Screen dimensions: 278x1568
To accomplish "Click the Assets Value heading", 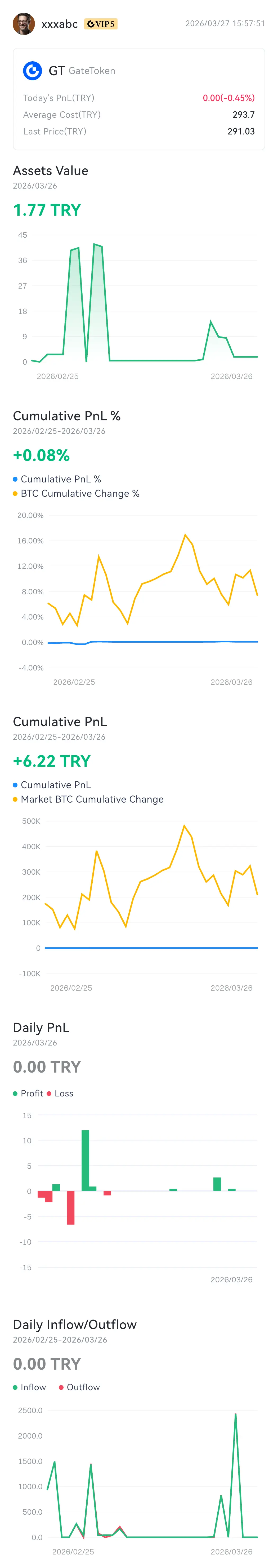I will click(x=50, y=171).
